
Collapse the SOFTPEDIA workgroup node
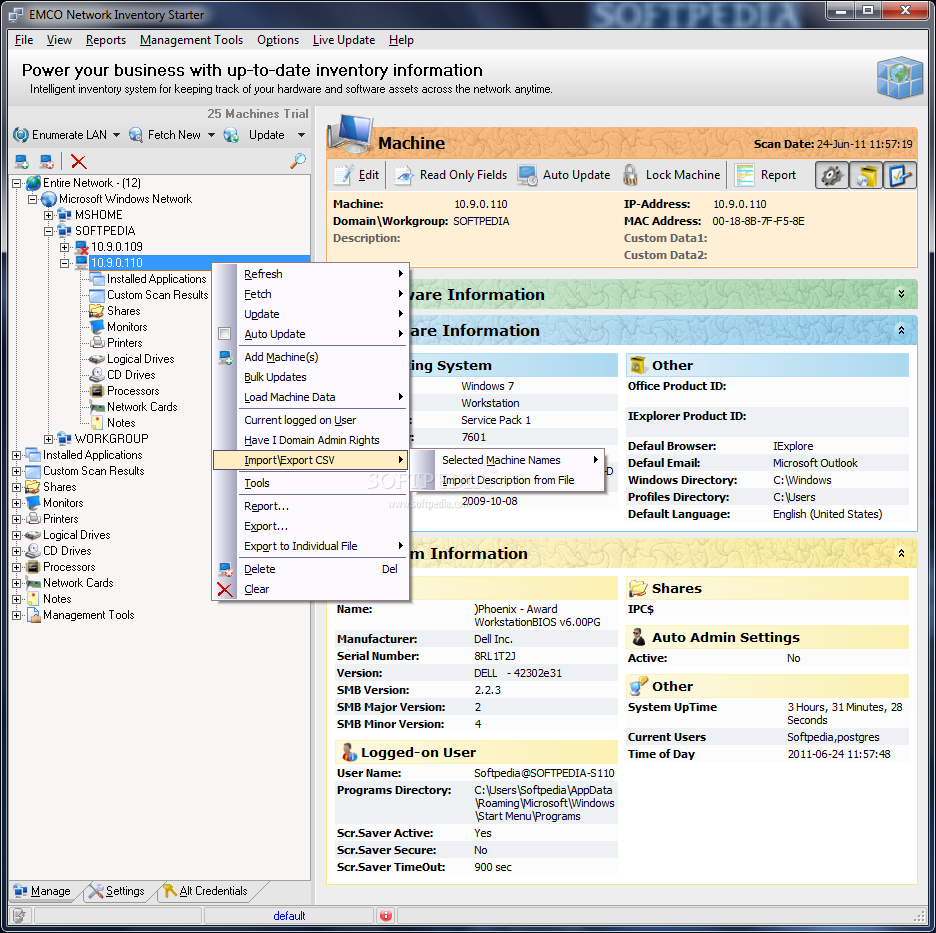[x=49, y=231]
